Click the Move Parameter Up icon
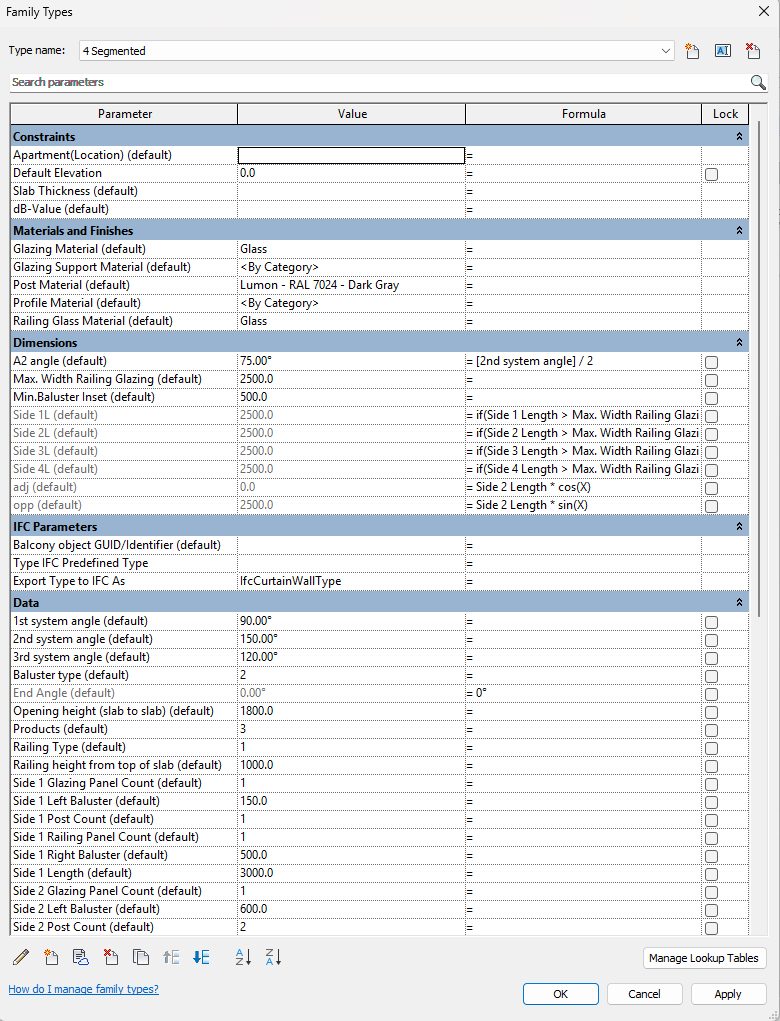780x1021 pixels. tap(171, 957)
